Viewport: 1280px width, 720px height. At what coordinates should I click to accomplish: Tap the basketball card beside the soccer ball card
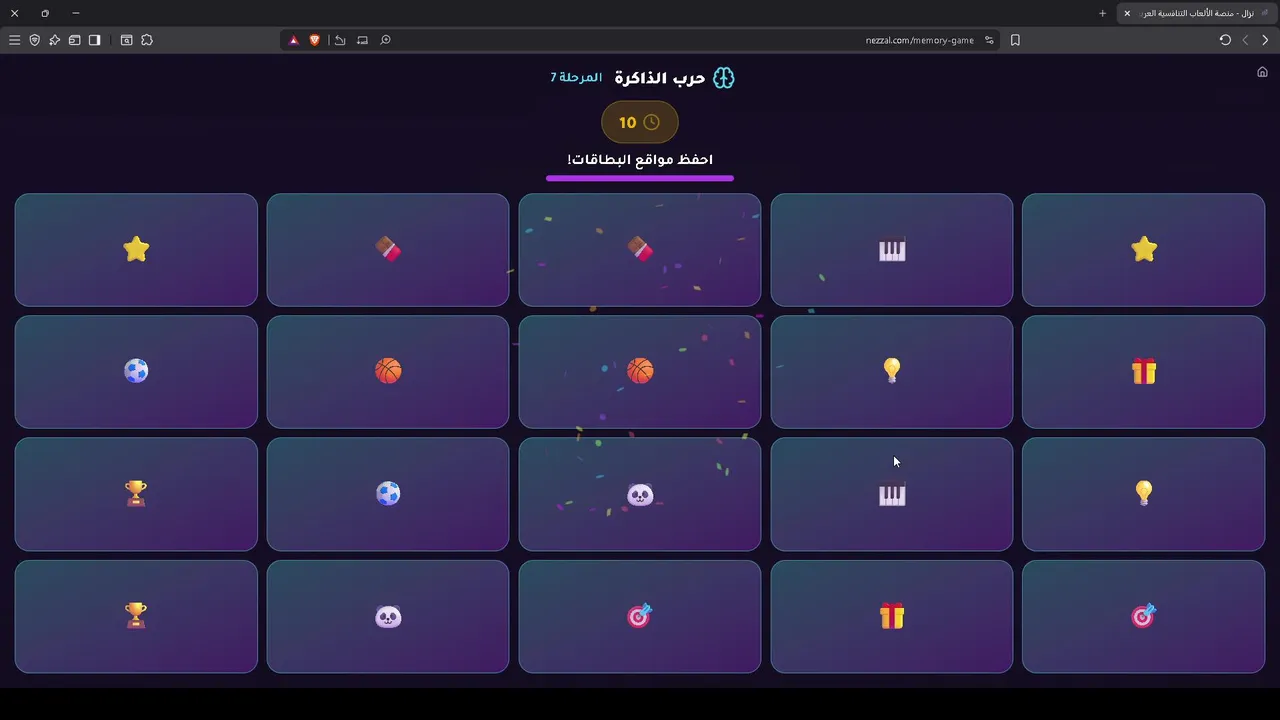(x=388, y=372)
